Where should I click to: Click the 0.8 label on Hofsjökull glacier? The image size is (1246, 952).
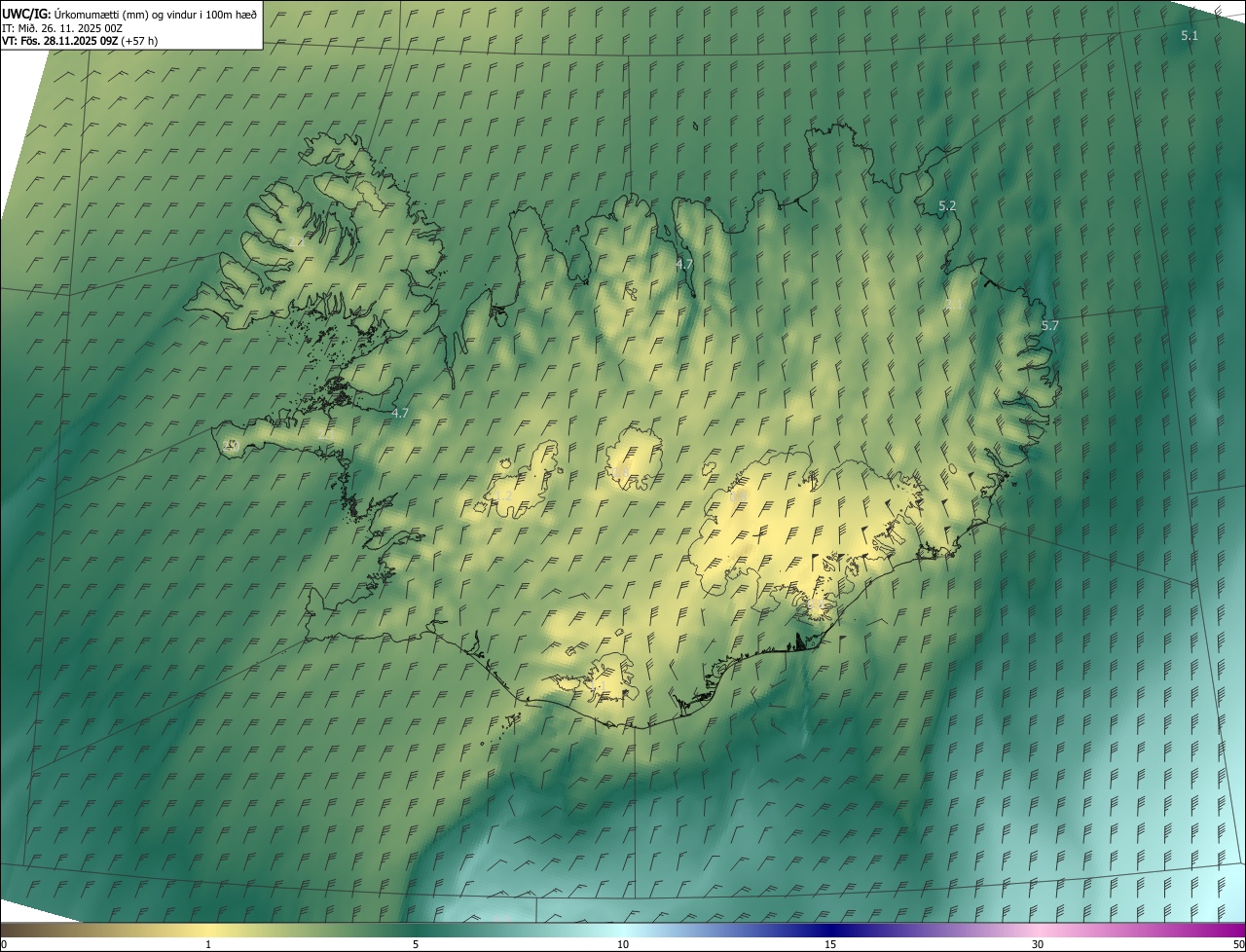pyautogui.click(x=620, y=471)
